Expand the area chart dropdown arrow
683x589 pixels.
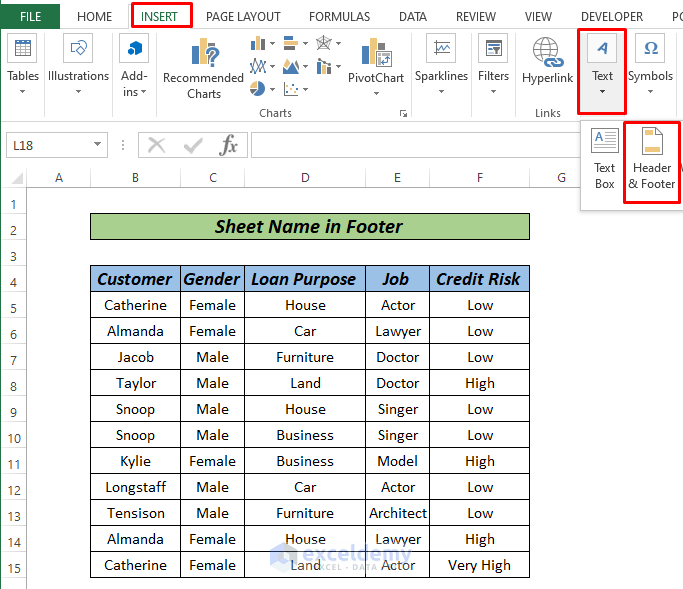click(306, 67)
